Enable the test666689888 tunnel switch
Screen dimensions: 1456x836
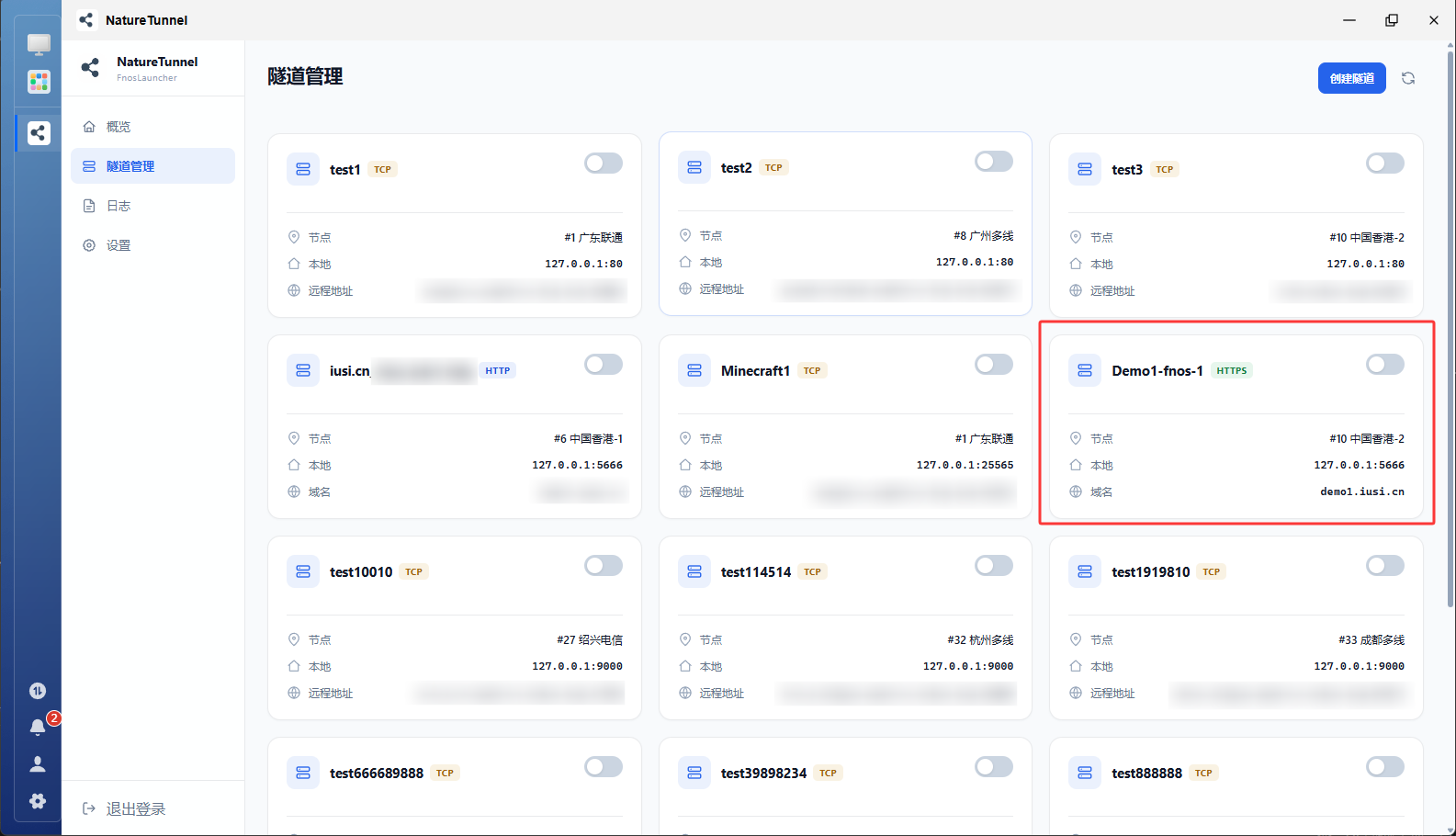[x=604, y=766]
